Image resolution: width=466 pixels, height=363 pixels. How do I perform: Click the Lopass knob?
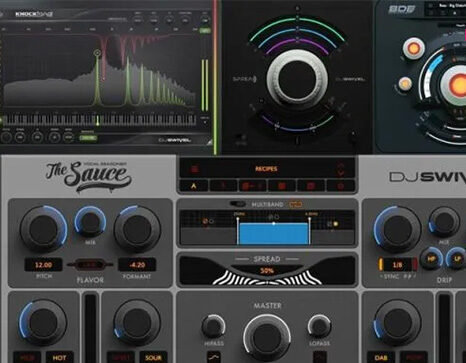[x=319, y=327]
